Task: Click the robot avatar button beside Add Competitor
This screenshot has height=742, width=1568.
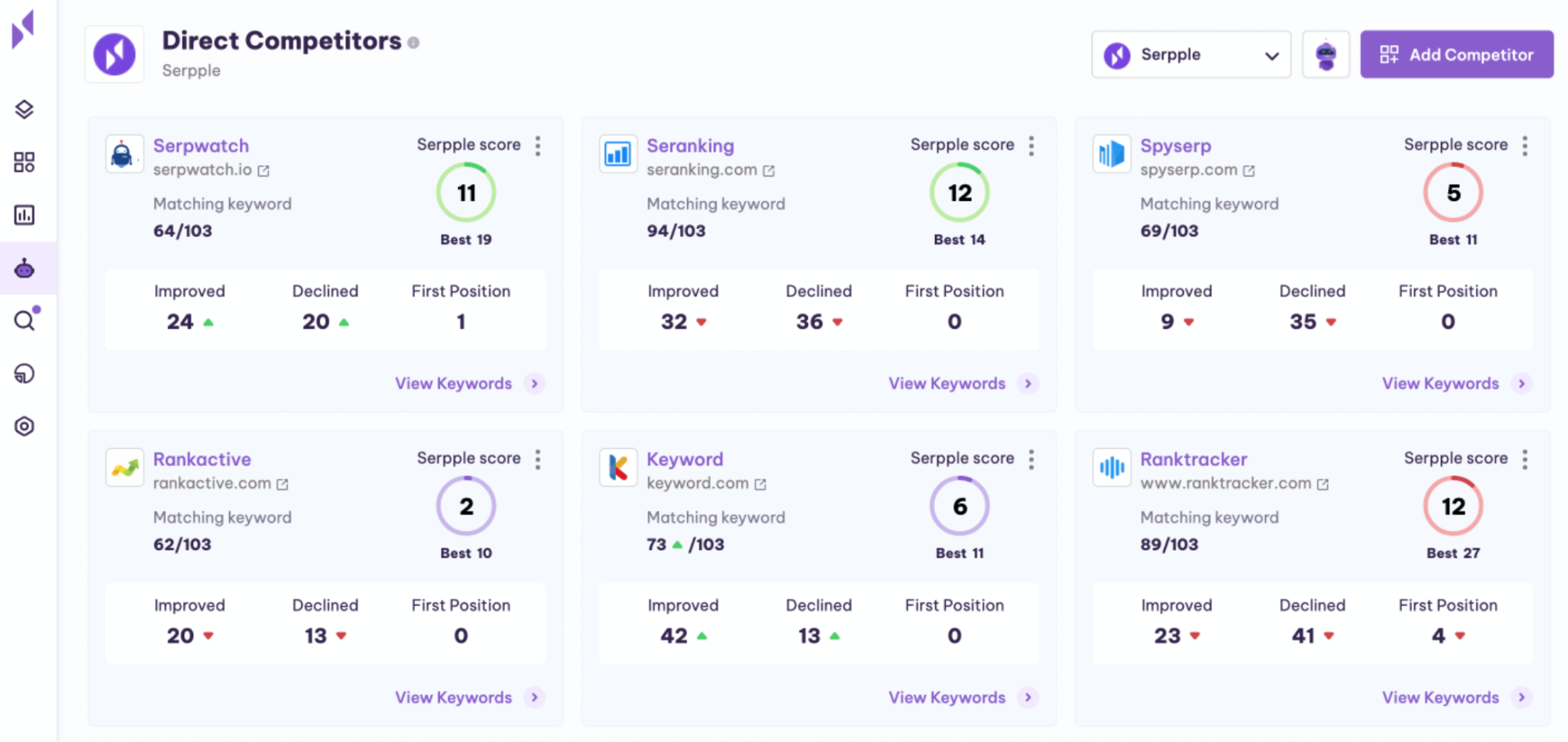Action: coord(1326,55)
